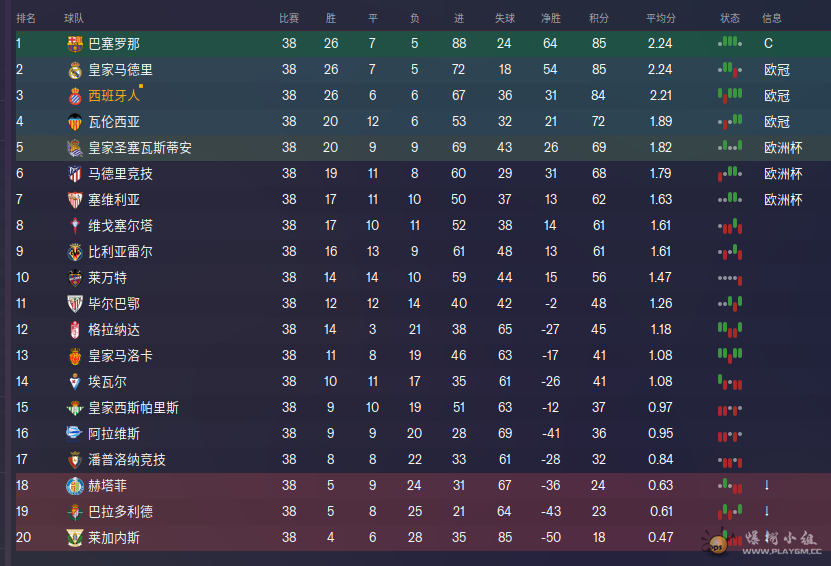The height and width of the screenshot is (566, 831).
Task: Select the 莱加内斯 team name
Action: tap(113, 538)
